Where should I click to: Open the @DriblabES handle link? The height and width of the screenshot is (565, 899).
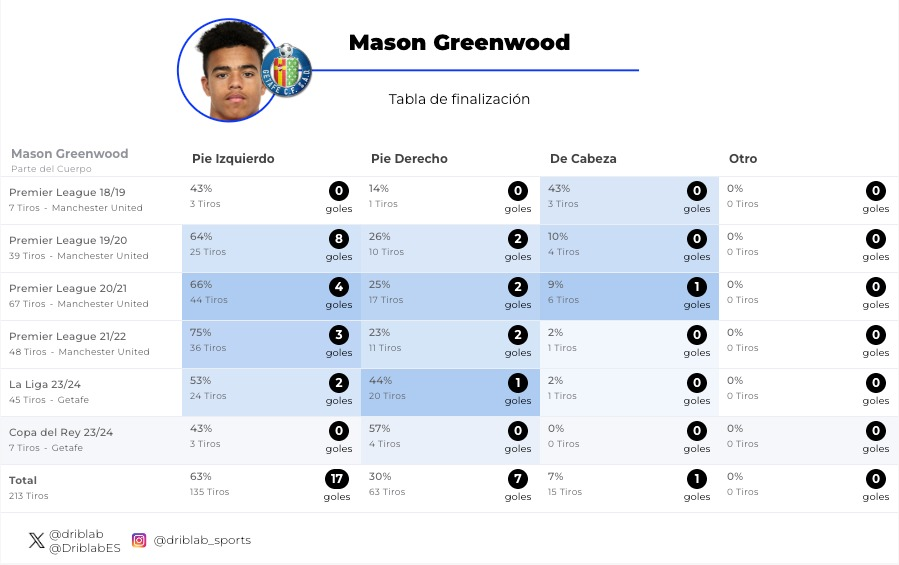click(84, 548)
